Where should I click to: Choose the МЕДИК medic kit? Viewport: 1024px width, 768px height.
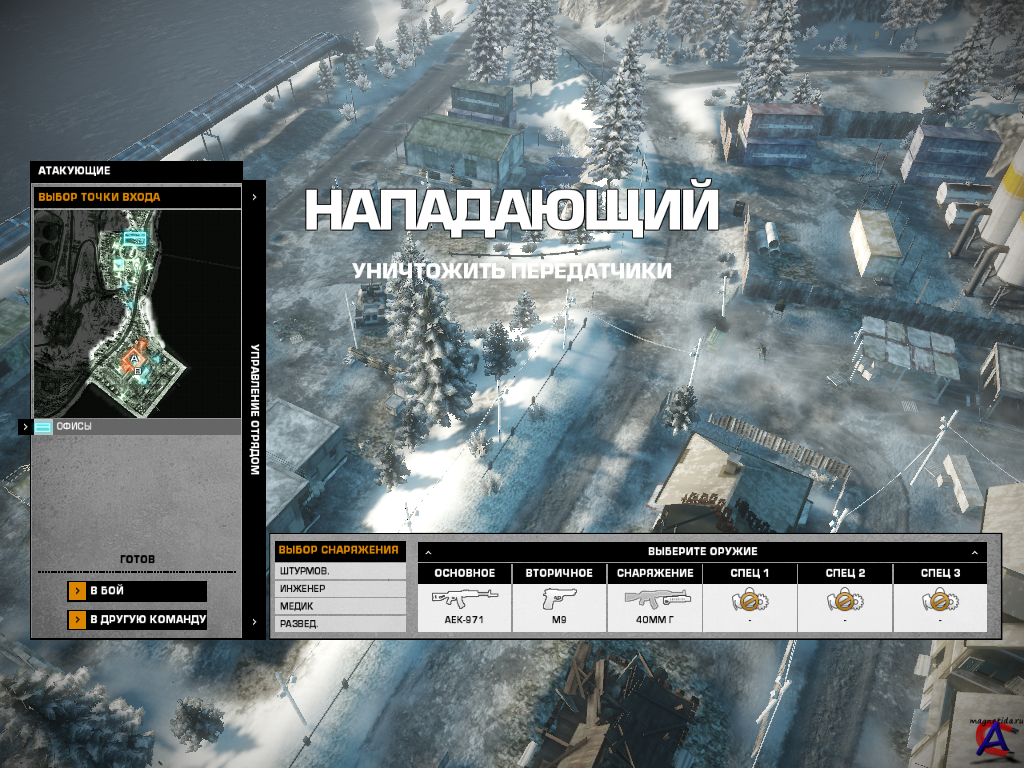tap(340, 606)
